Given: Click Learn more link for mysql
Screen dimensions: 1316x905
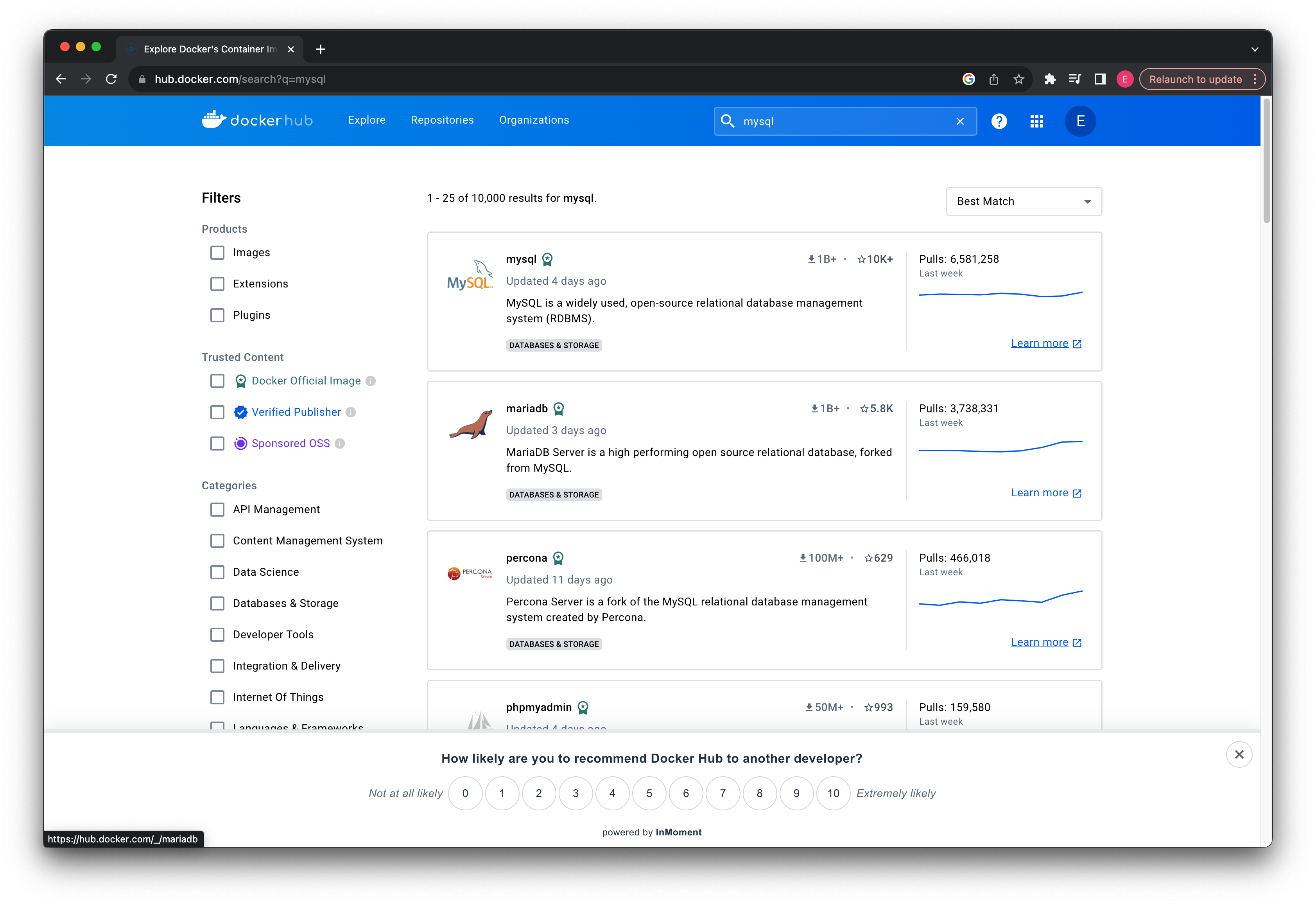Looking at the screenshot, I should (x=1046, y=343).
